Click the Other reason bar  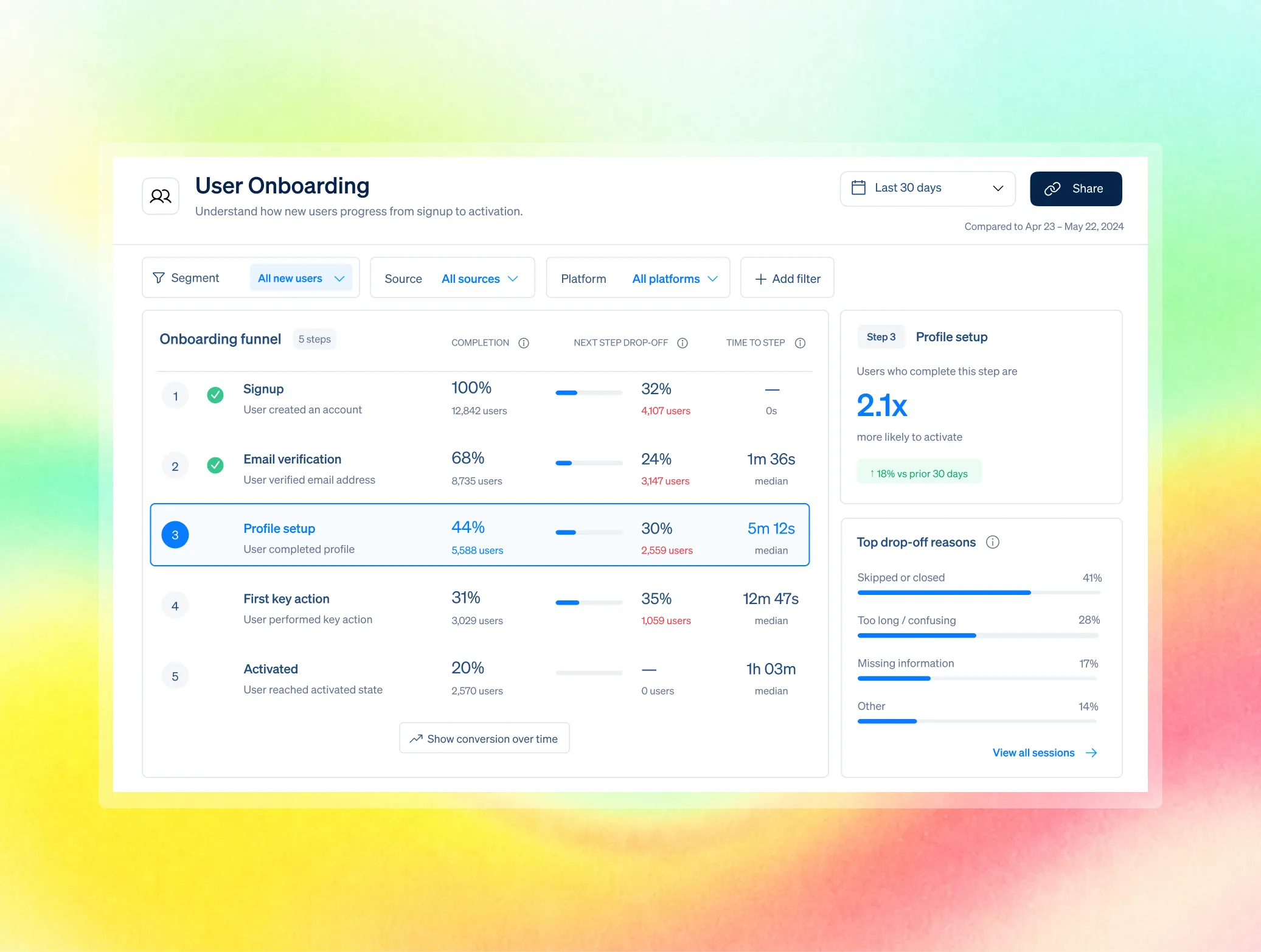coord(978,721)
